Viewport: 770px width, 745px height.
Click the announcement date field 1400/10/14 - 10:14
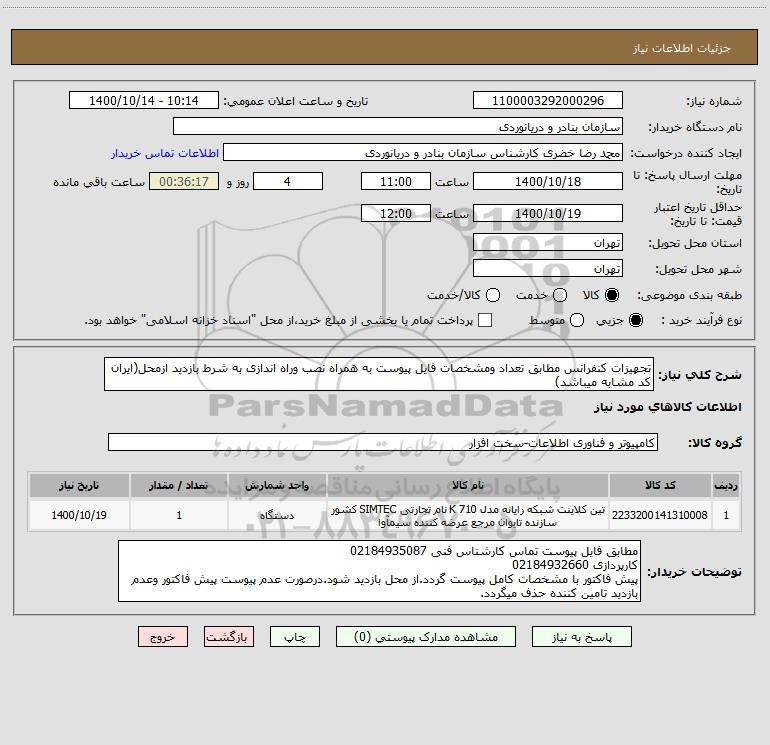144,101
